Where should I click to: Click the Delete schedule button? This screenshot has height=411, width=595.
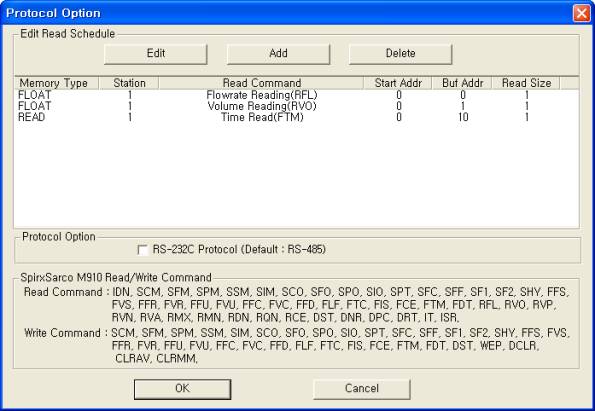click(400, 54)
